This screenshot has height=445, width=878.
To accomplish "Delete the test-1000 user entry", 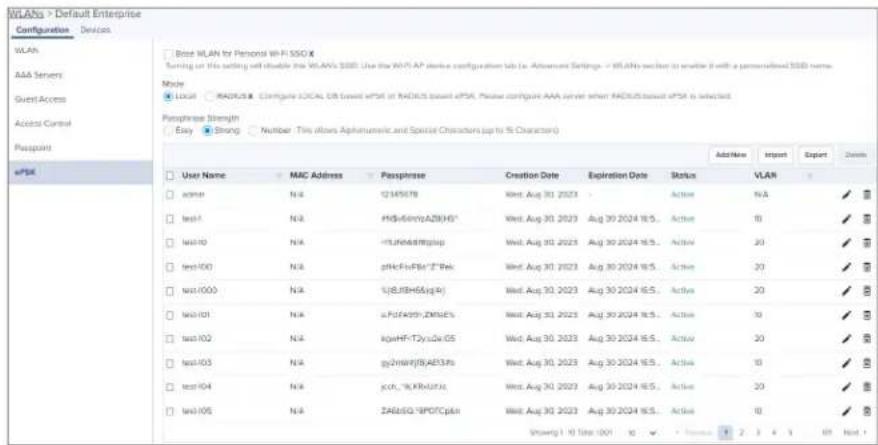I will point(867,291).
